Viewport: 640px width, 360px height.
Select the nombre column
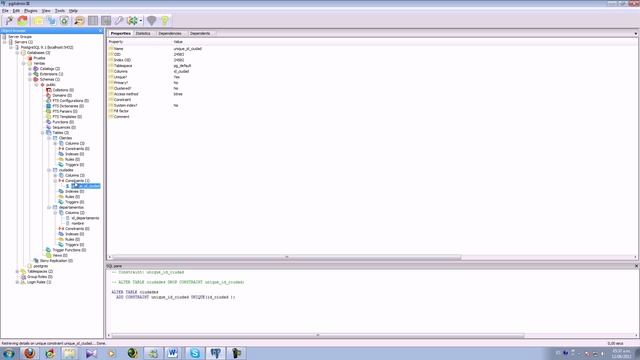78,223
